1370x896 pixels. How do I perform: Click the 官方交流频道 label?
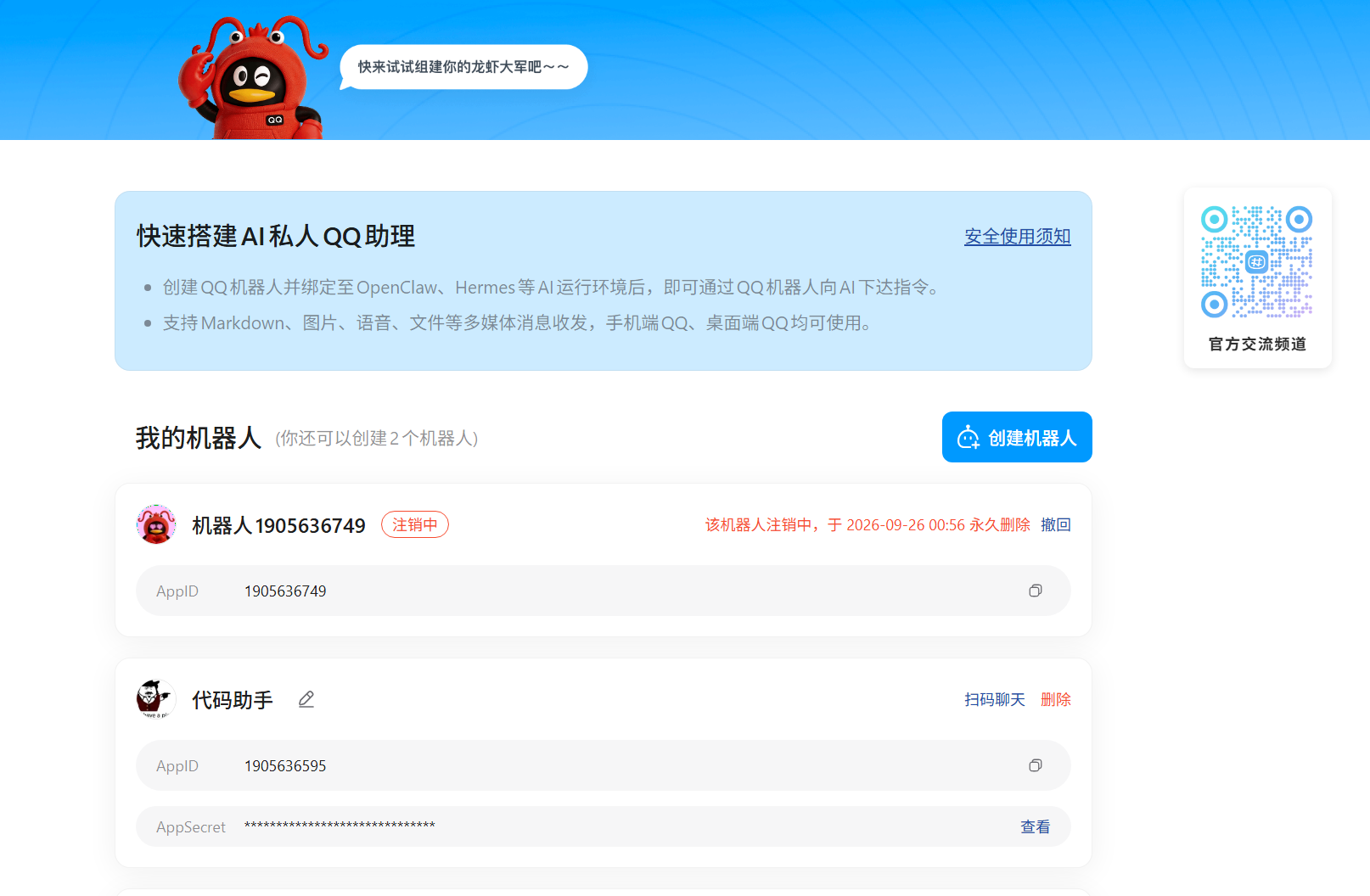(1257, 344)
